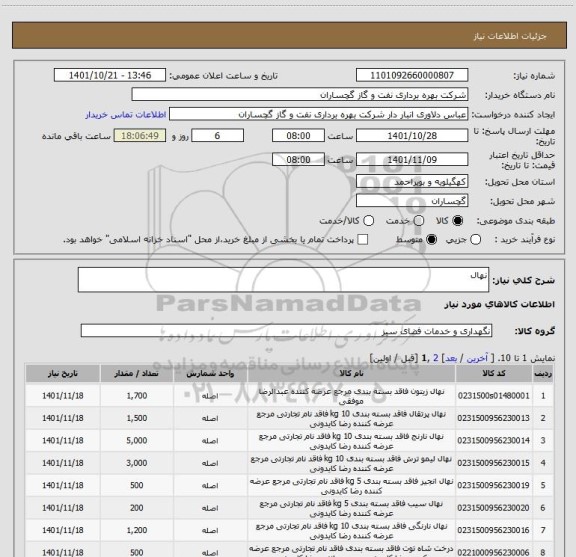Click the delivery city field گچساران
Screen dimensions: 576x557
pyautogui.click(x=412, y=201)
